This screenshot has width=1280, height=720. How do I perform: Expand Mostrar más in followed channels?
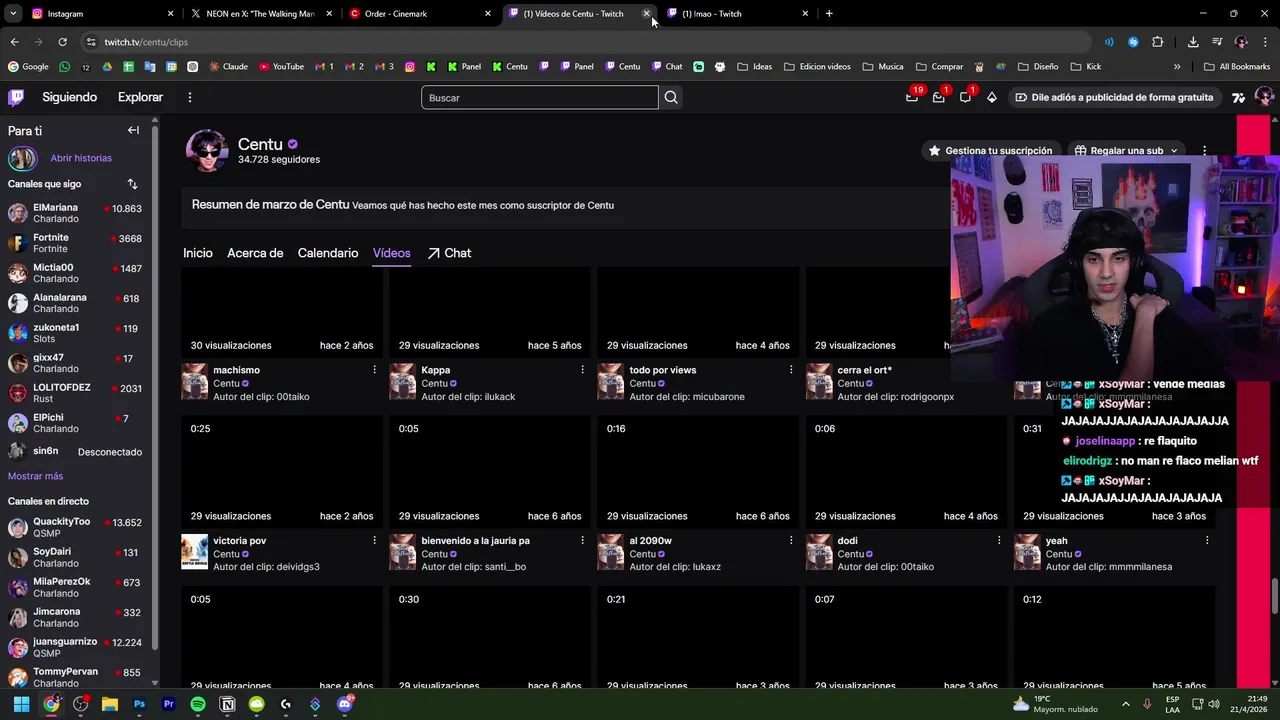coord(35,476)
